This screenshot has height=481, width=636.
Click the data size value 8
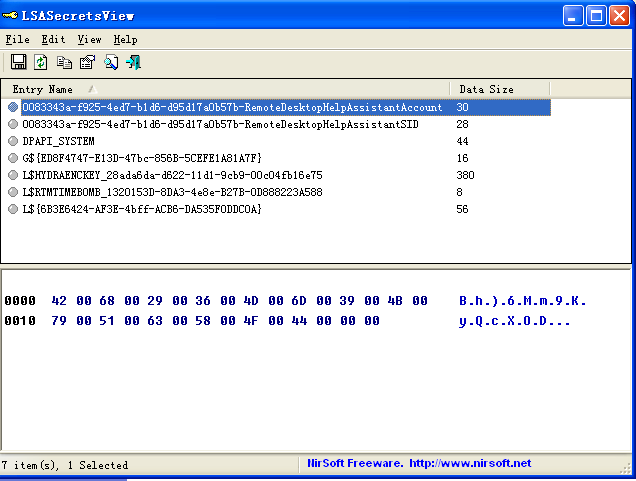pyautogui.click(x=459, y=192)
